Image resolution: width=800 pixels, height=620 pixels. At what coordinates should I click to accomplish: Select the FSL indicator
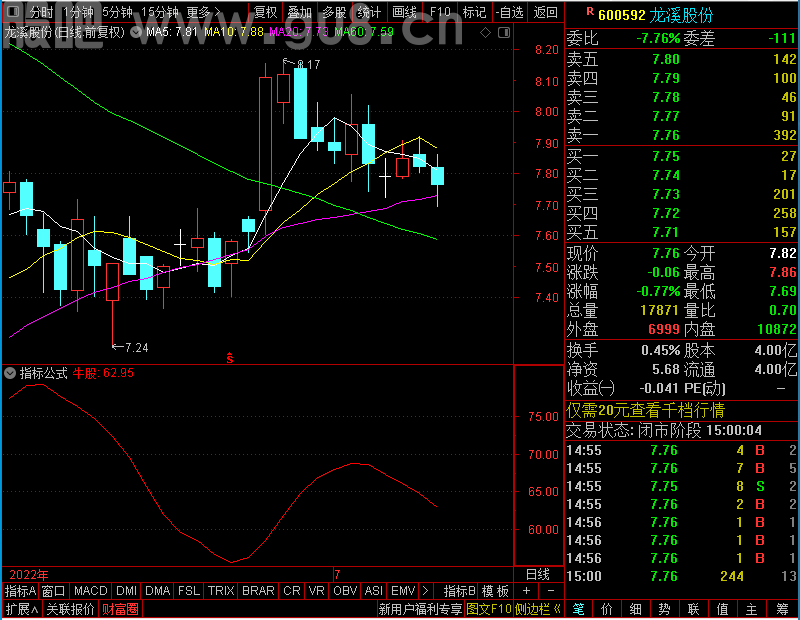189,591
